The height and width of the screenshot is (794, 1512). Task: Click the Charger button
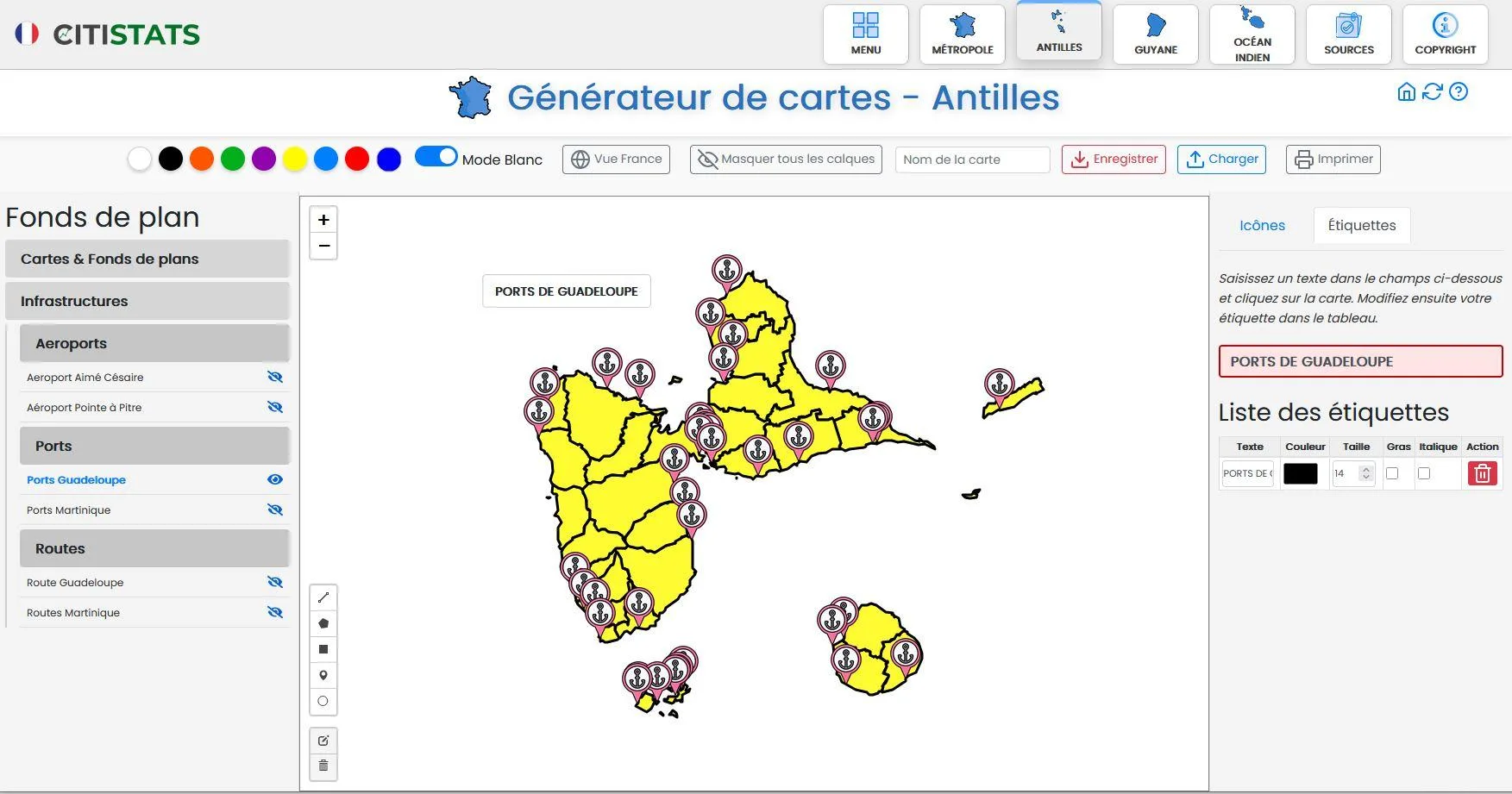pyautogui.click(x=1221, y=159)
